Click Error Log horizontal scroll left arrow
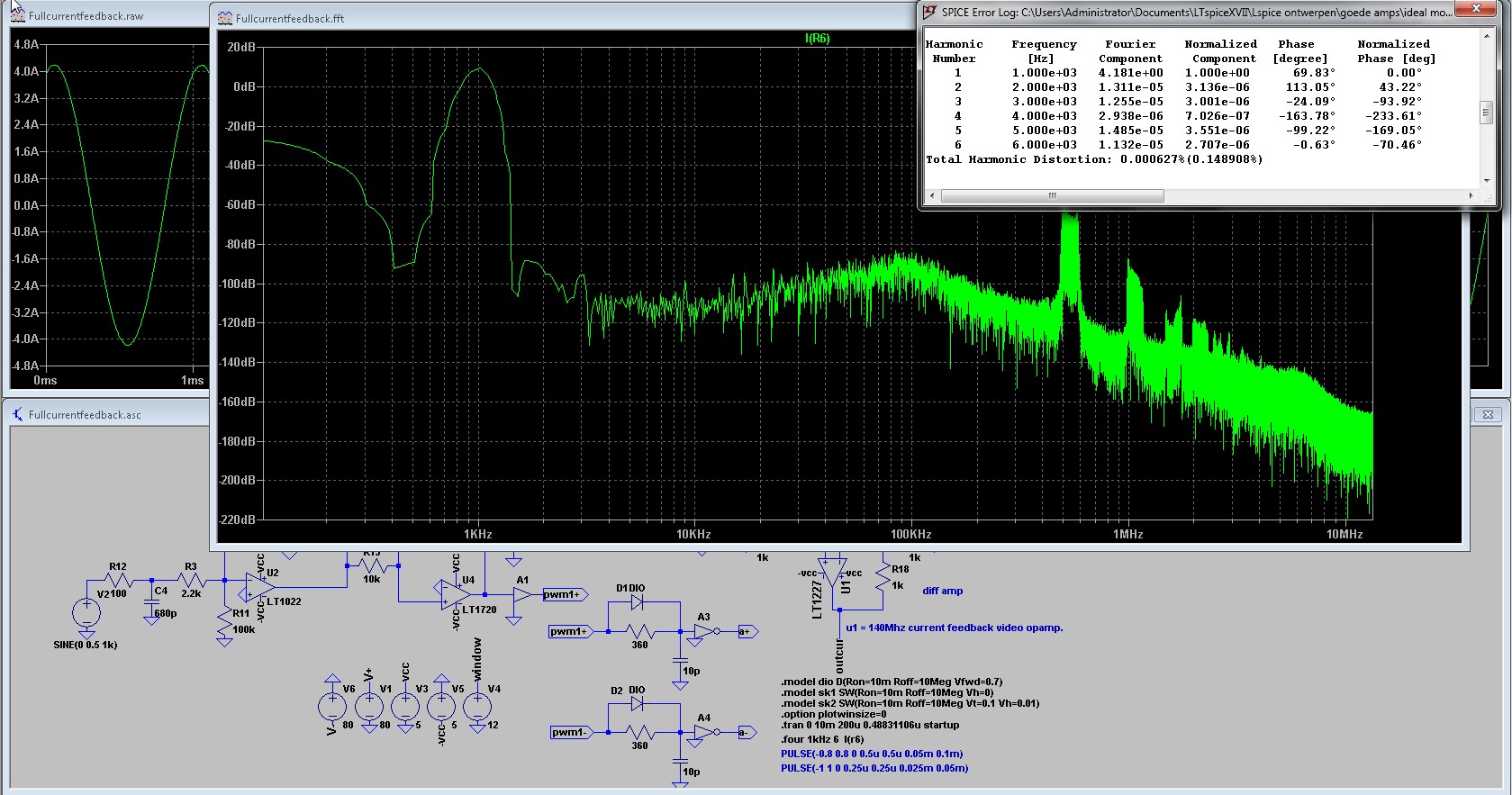The image size is (1512, 795). click(932, 195)
